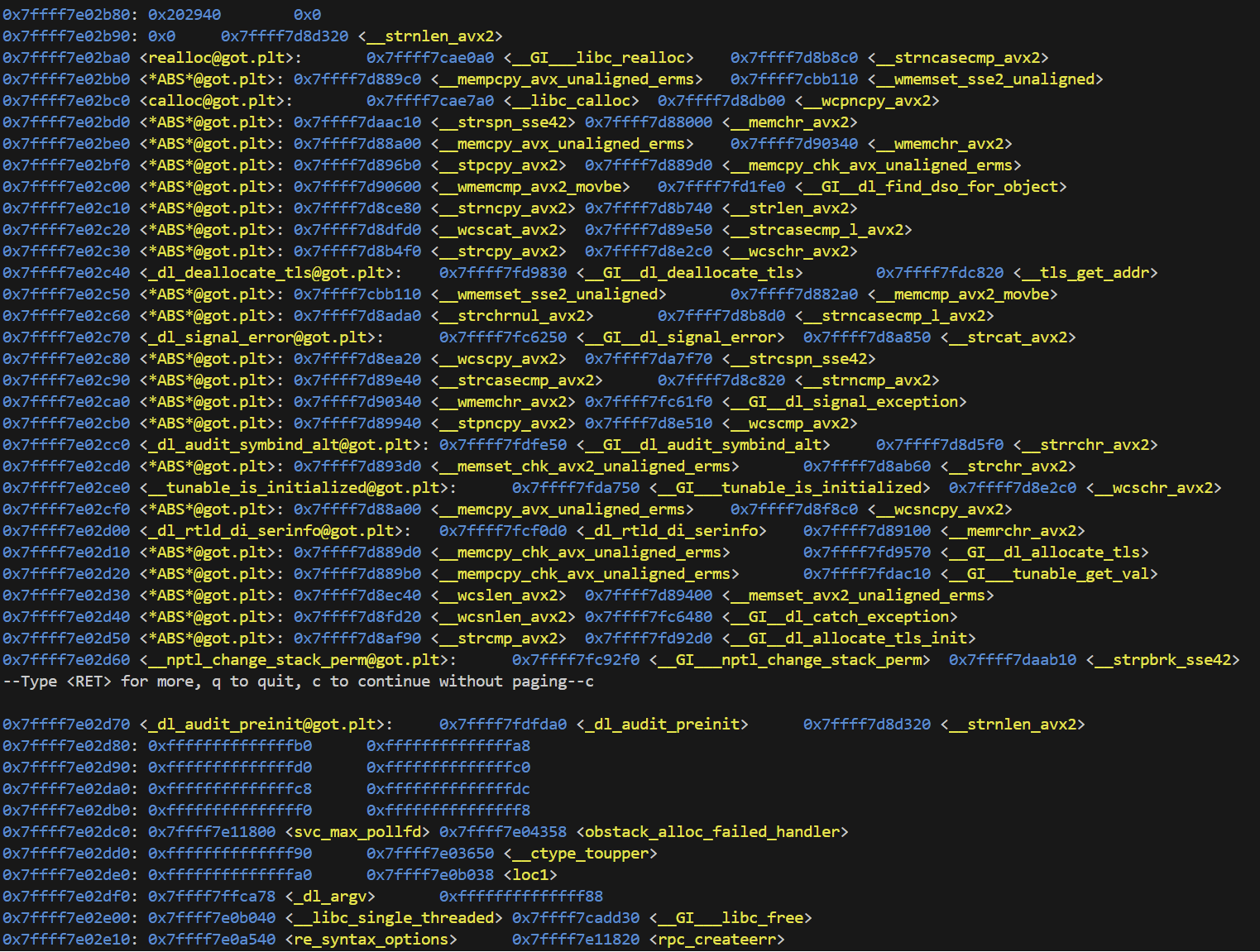The height and width of the screenshot is (952, 1260).
Task: Select the __strncasecmp_l_avx2 symbol
Action: (894, 316)
